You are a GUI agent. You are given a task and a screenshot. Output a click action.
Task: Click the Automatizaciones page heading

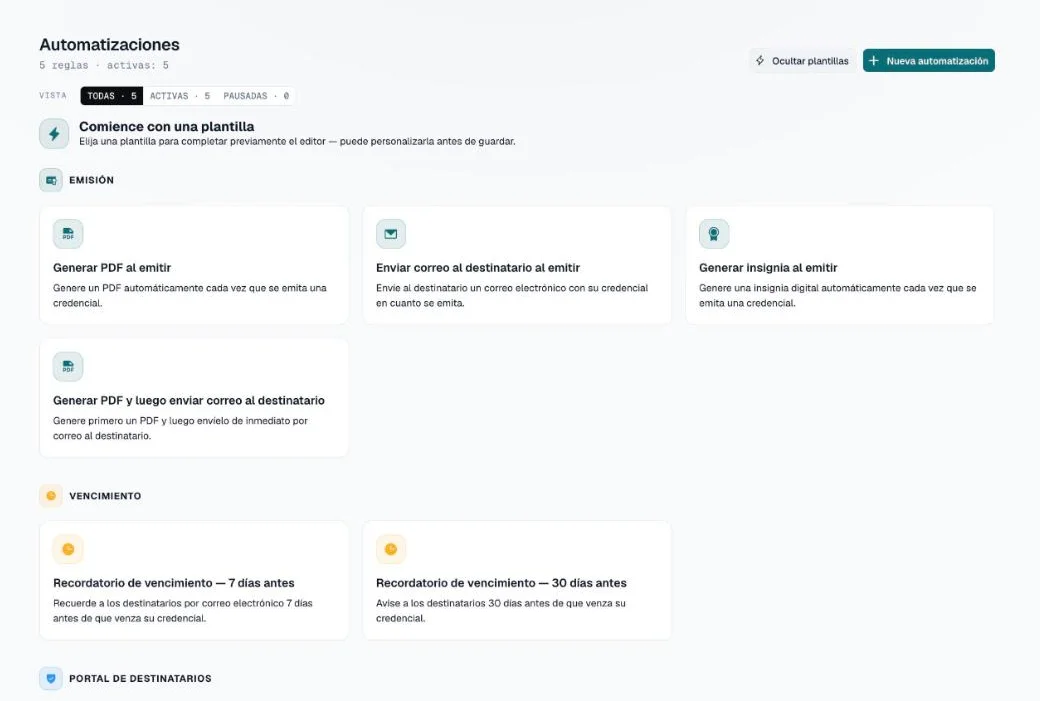click(x=109, y=44)
